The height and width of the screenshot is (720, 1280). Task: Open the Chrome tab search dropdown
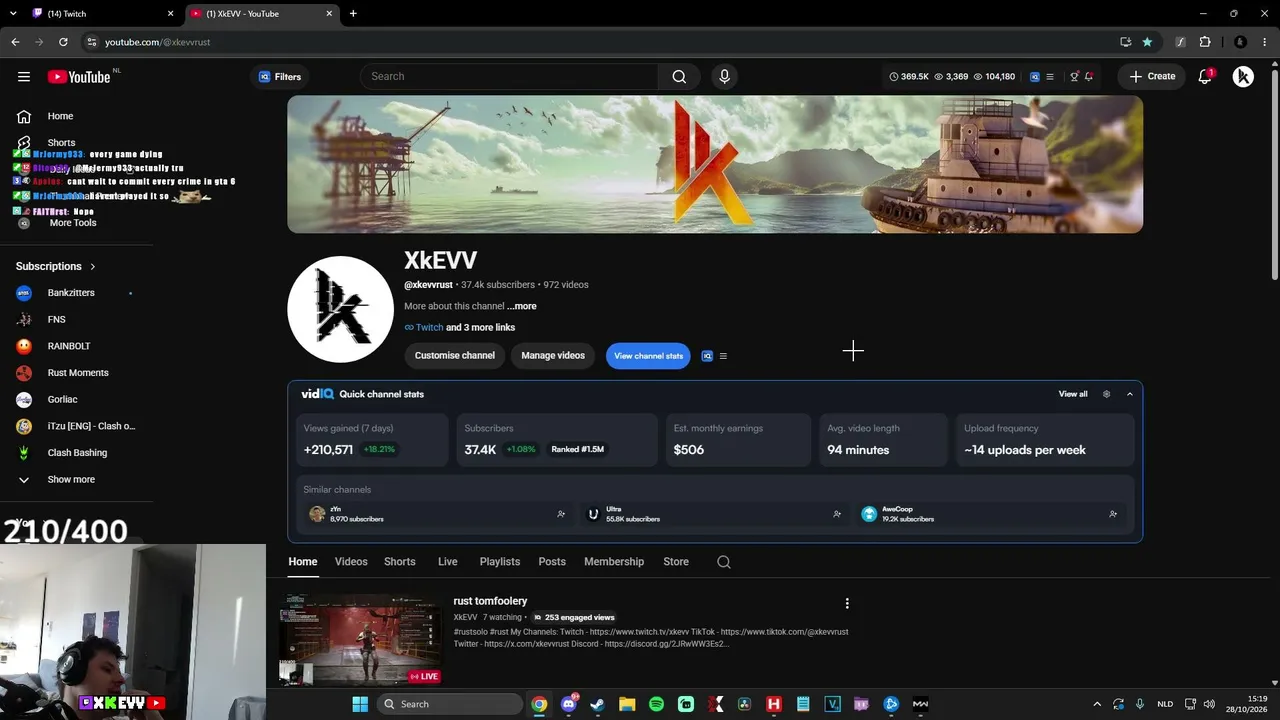pyautogui.click(x=13, y=14)
